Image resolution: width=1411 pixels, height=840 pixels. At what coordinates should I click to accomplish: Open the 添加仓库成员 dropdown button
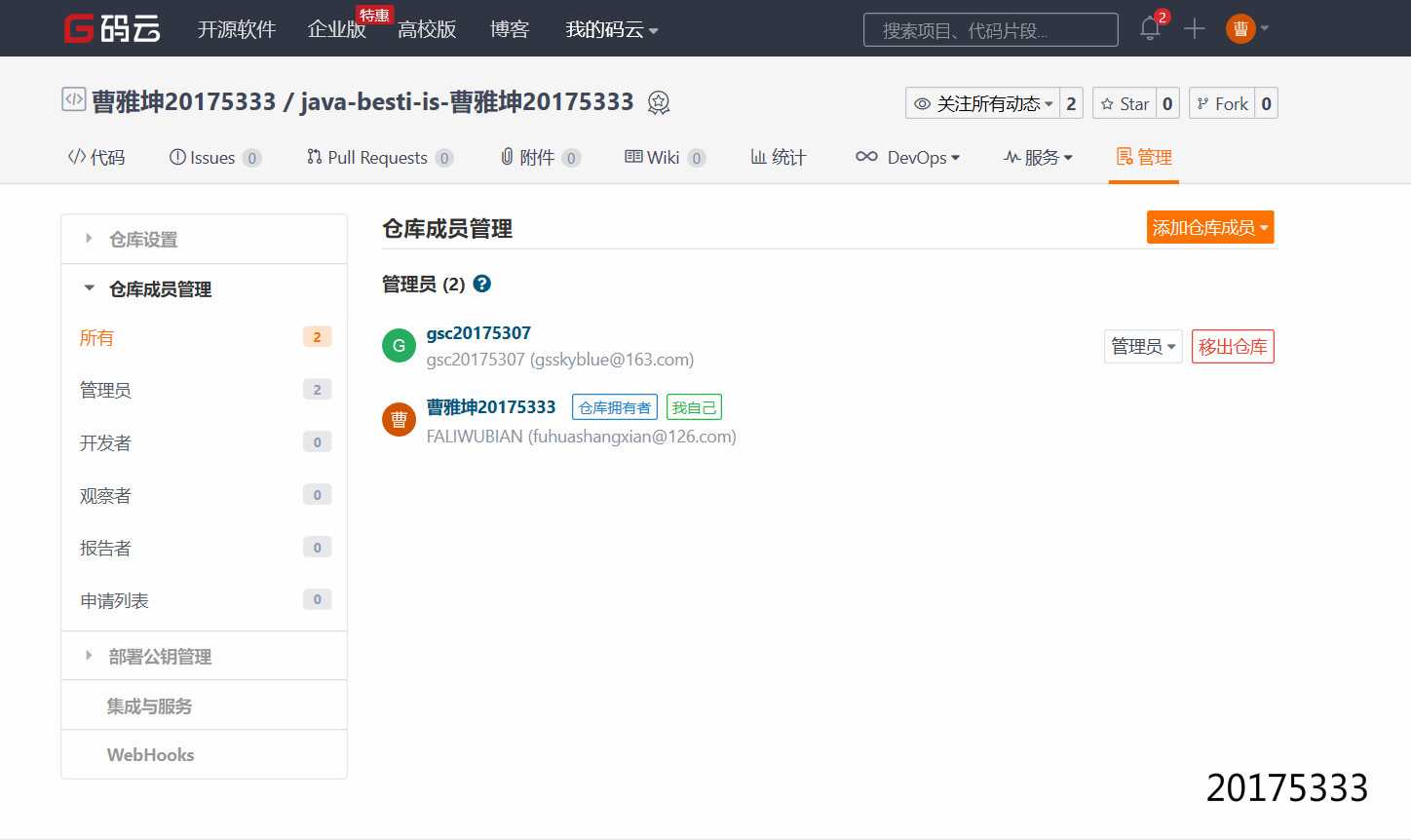coord(1210,227)
